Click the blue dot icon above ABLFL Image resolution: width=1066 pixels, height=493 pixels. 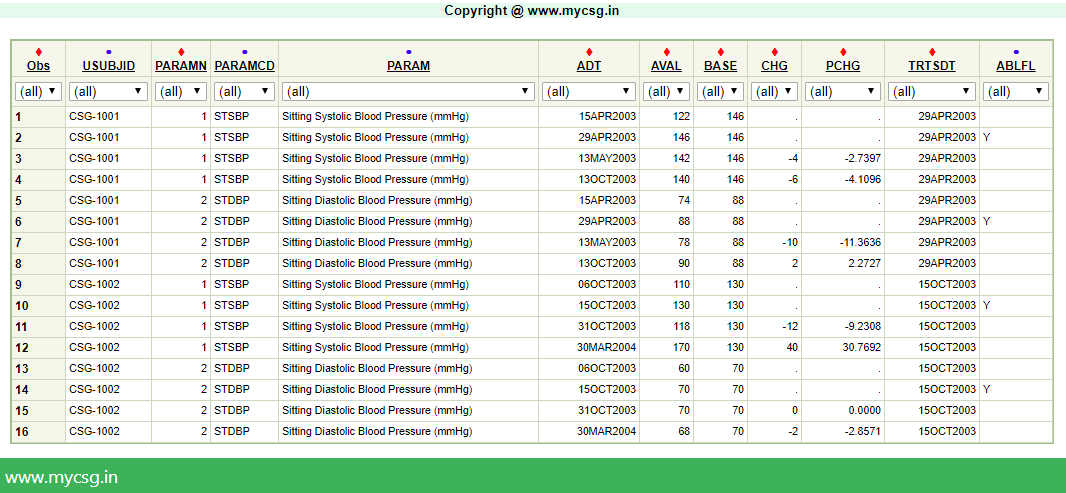point(1016,52)
